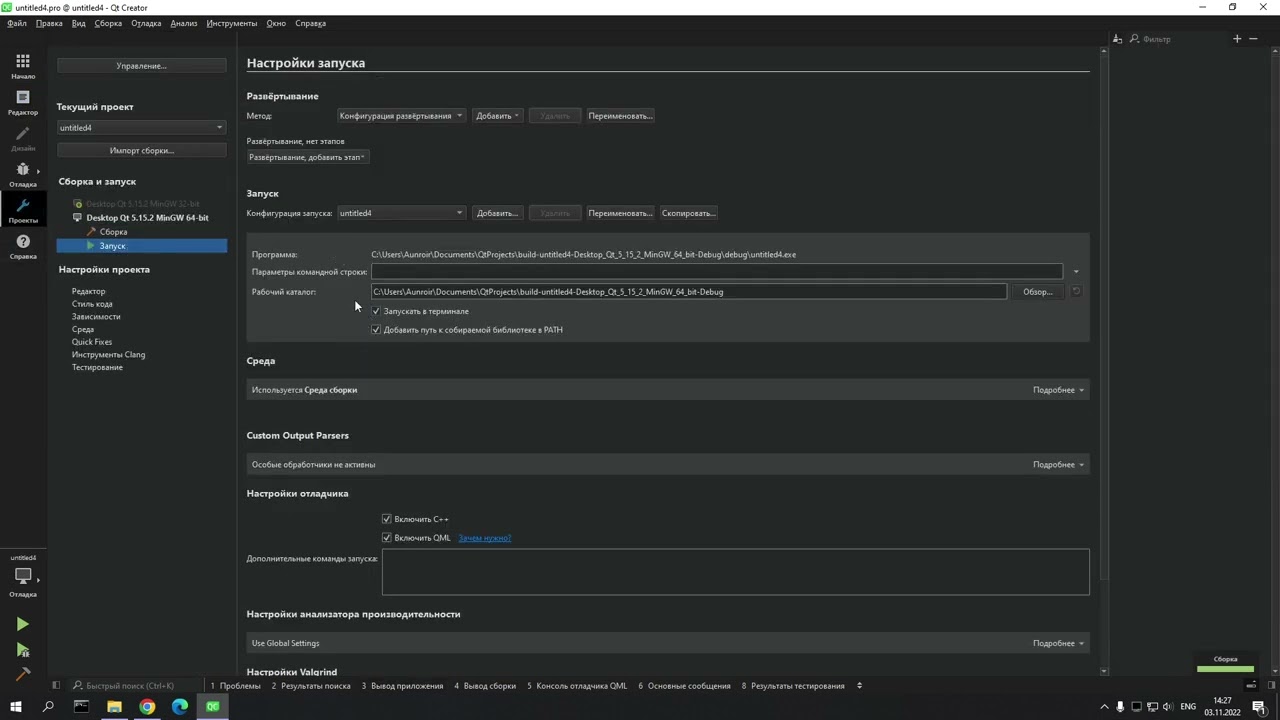The height and width of the screenshot is (720, 1280).
Task: Open run configuration untitled4 combo box
Action: [x=401, y=213]
